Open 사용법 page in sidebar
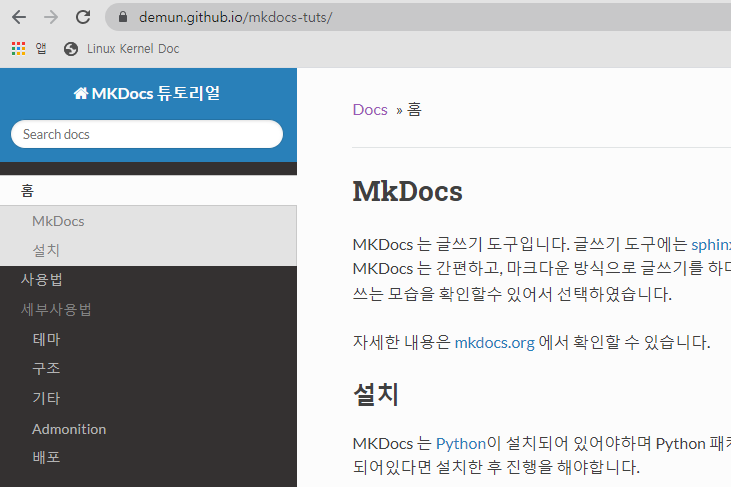 coord(41,280)
